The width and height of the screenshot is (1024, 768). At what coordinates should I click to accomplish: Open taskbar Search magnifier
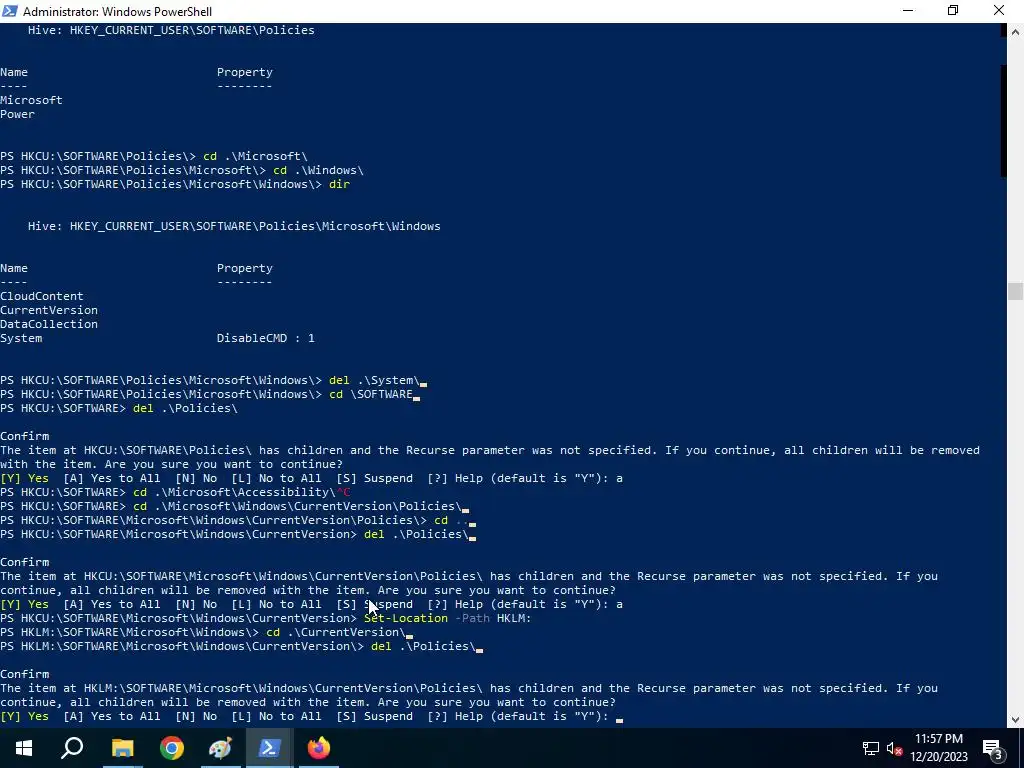(72, 748)
